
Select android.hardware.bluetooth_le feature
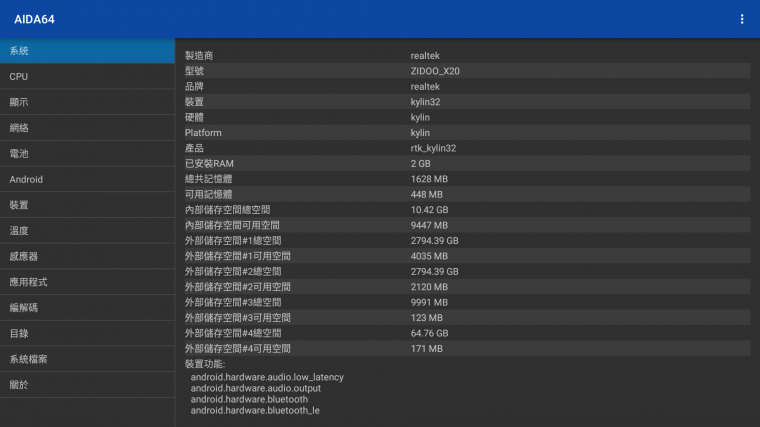pos(255,411)
